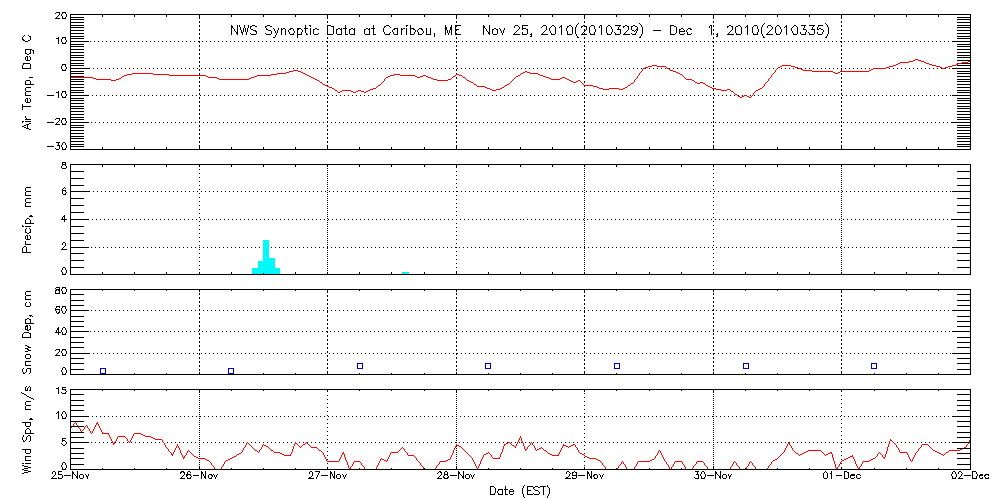Click the tallest cyan precipitation bar
The height and width of the screenshot is (500, 1000).
pos(266,256)
